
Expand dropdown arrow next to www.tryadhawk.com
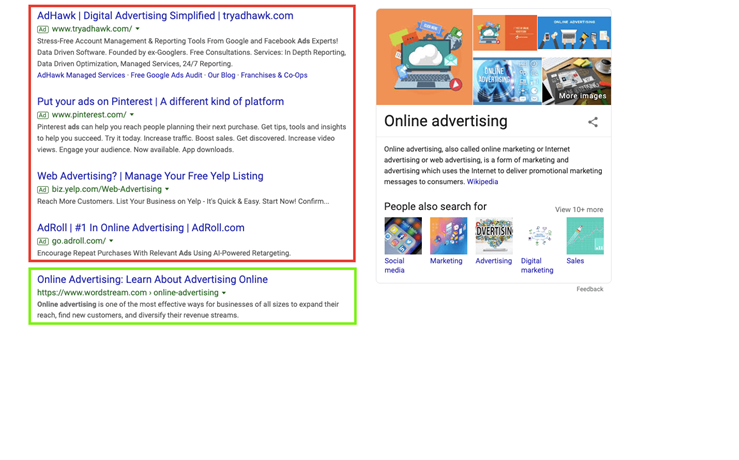[138, 29]
